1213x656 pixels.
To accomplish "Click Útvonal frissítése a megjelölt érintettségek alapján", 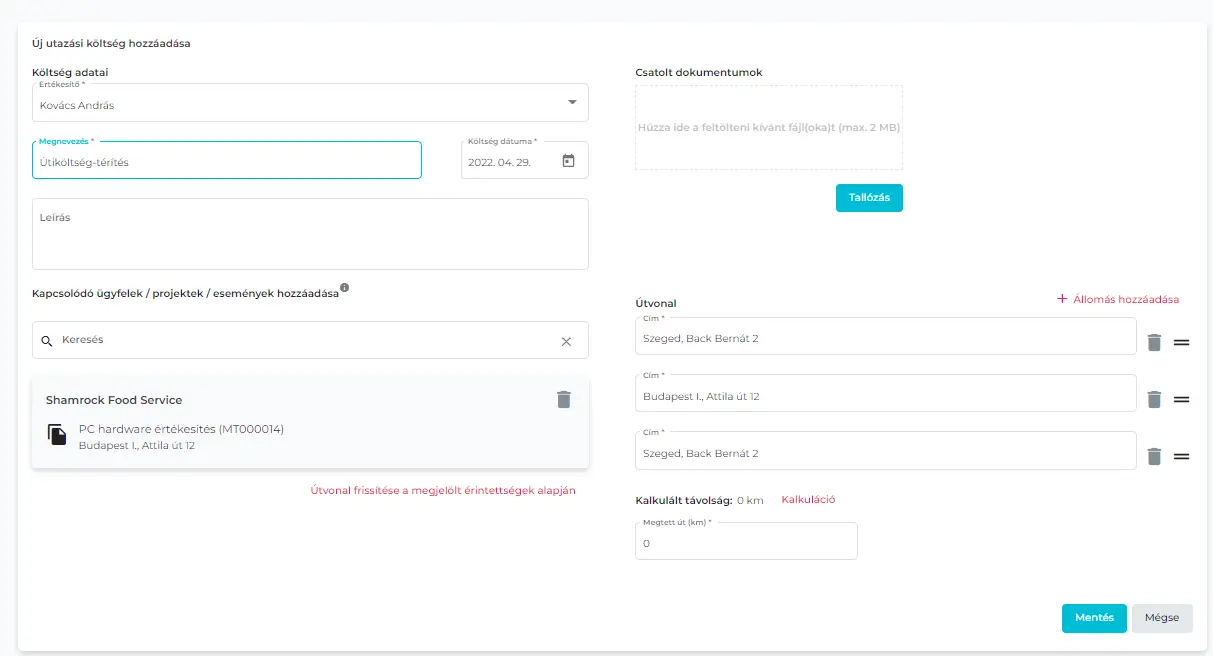I will (x=443, y=491).
